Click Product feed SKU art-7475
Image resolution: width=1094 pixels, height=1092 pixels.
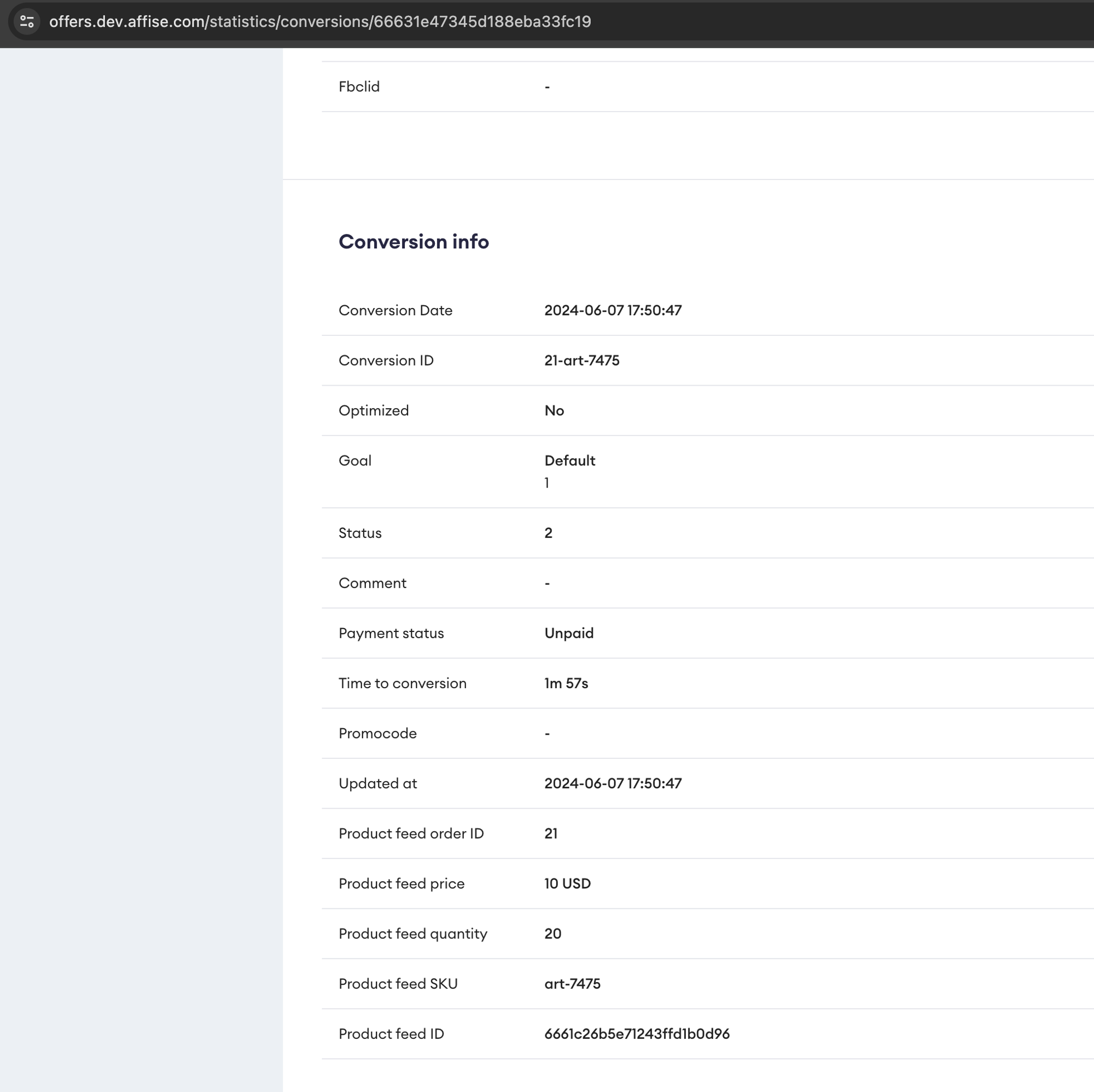point(572,984)
